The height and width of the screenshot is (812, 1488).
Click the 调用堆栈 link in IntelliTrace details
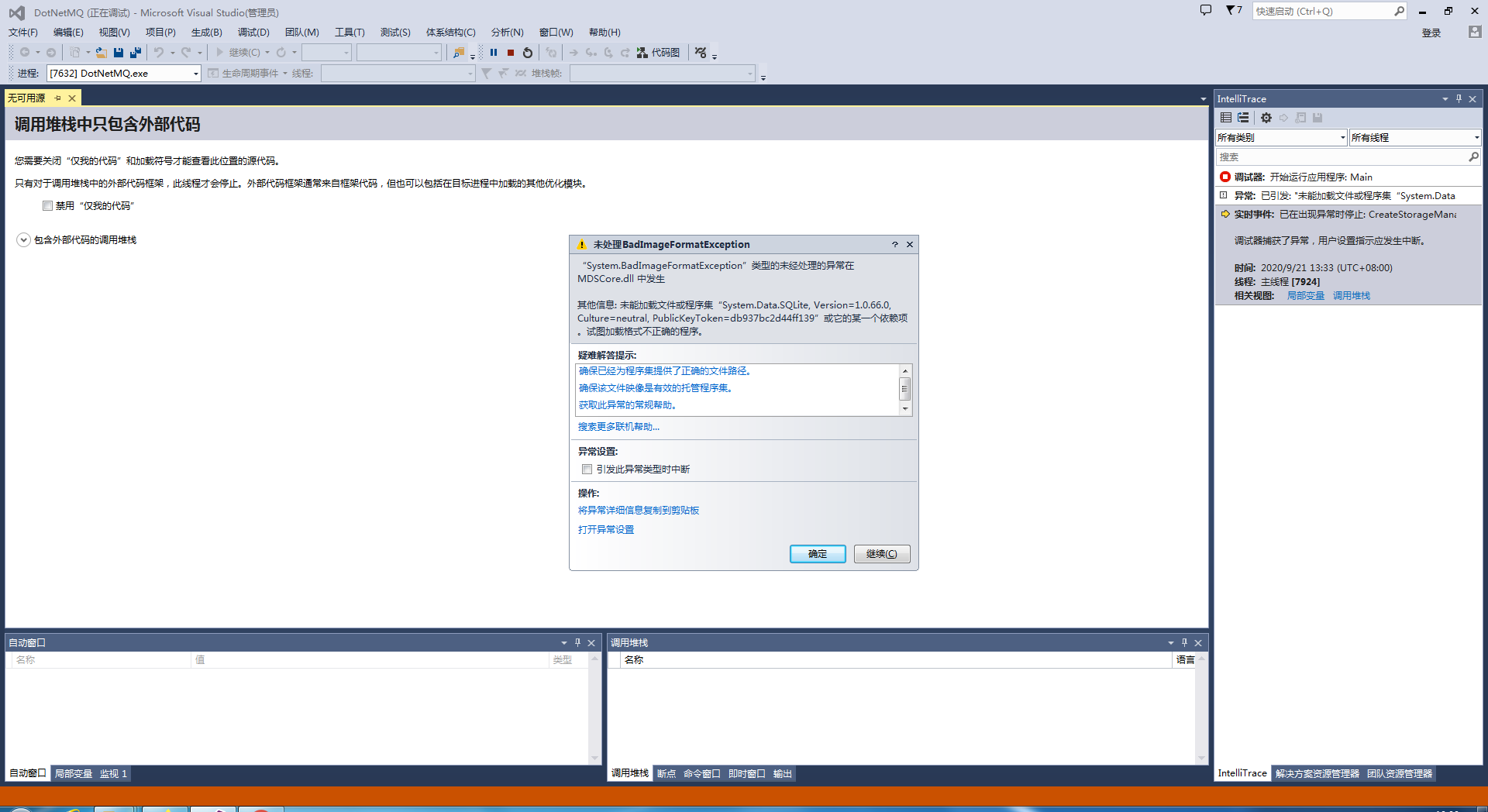(x=1352, y=296)
